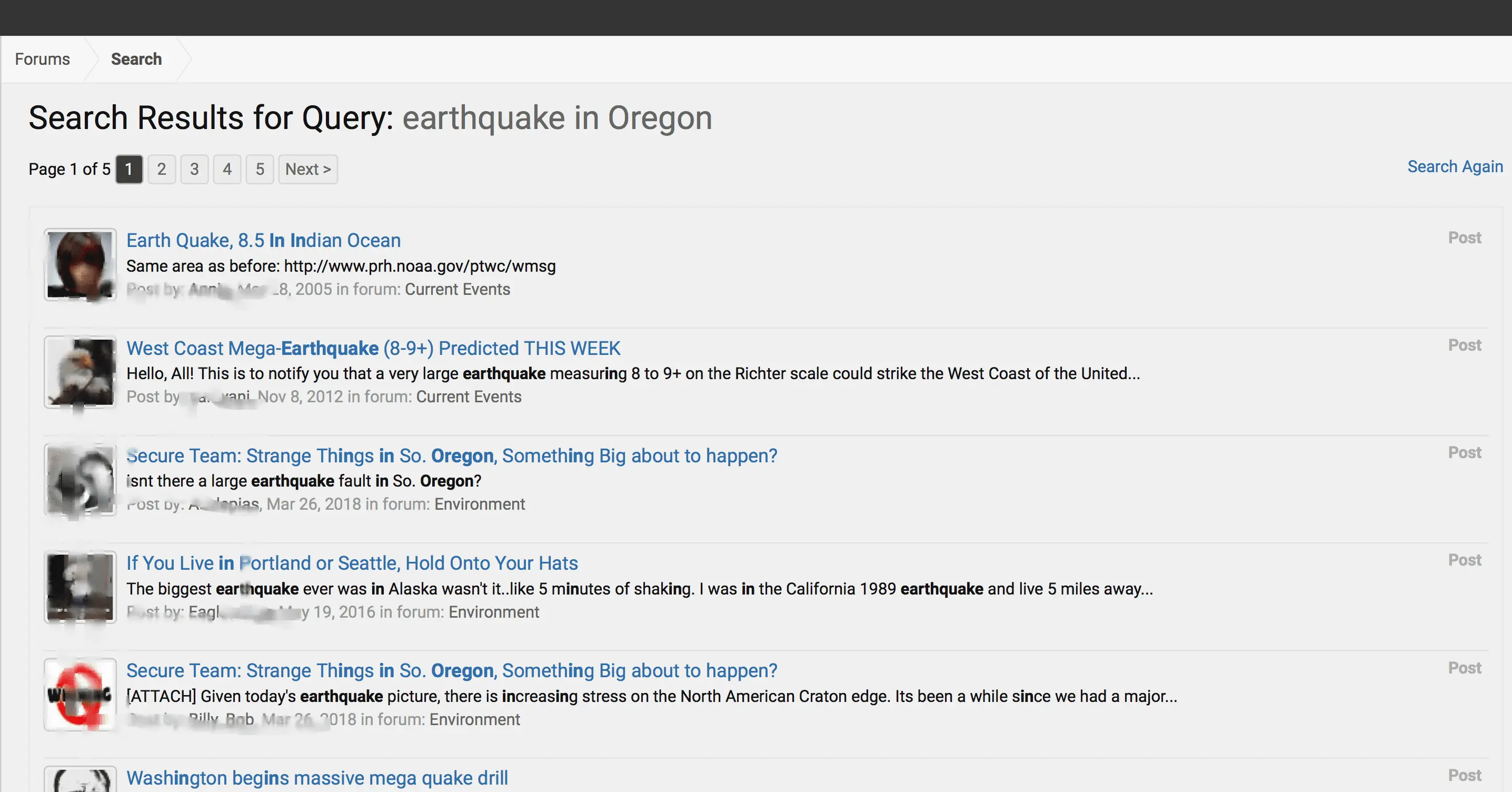Open Earth Quake, 8.5 In Indian Ocean thread
The height and width of the screenshot is (792, 1512).
pos(264,240)
